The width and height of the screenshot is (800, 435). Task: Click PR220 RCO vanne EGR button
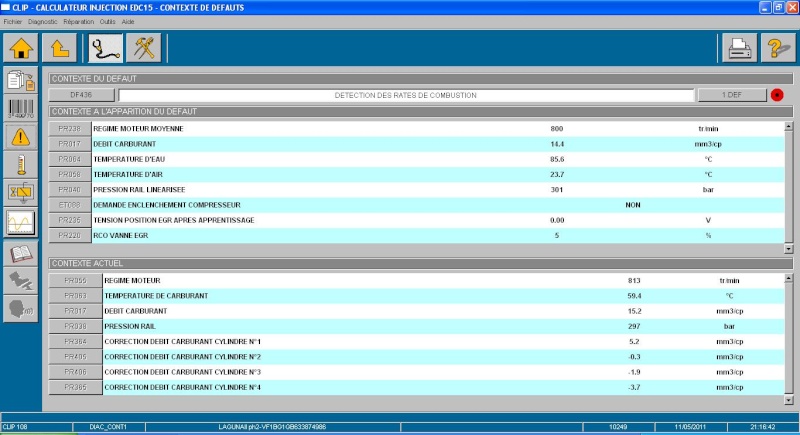point(70,236)
